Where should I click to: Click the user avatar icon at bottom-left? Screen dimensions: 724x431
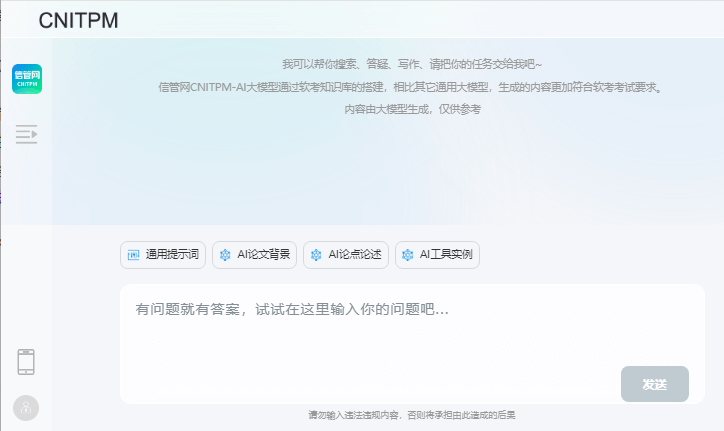(26, 407)
